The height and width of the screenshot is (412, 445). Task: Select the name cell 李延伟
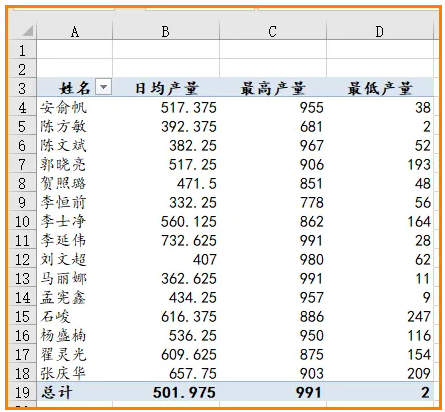[x=75, y=240]
